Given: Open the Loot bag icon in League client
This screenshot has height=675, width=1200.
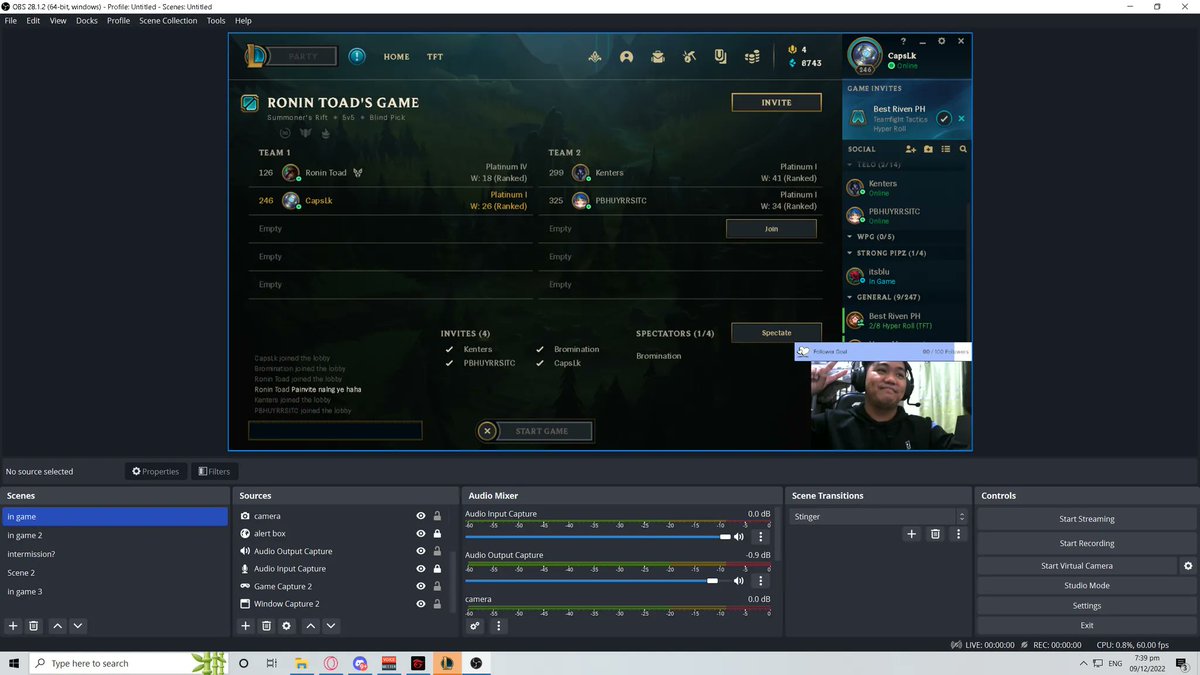Looking at the screenshot, I should point(658,56).
